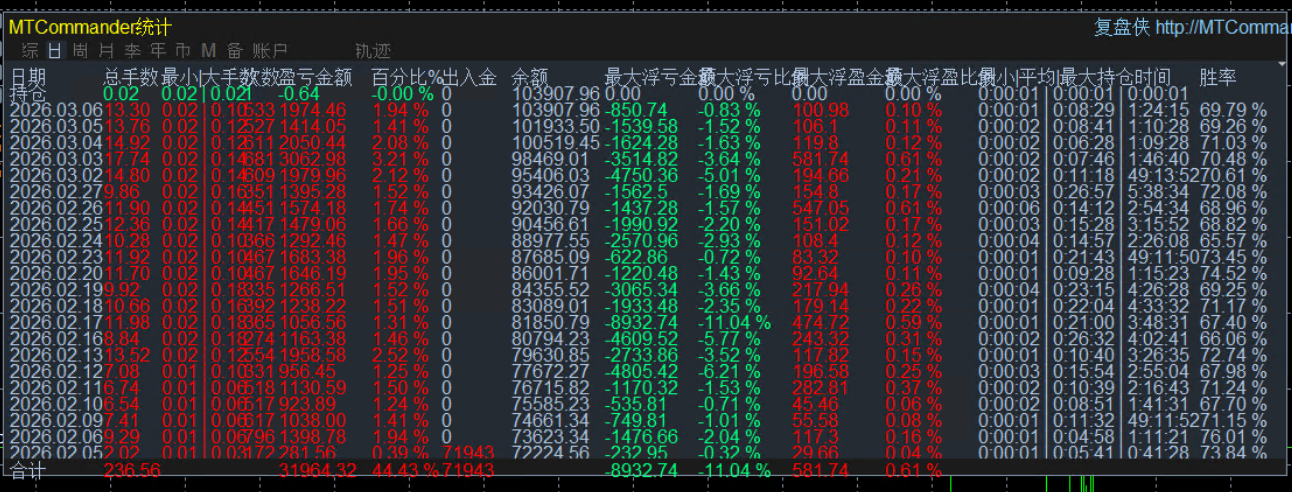Select the 2026.02.06 date row
This screenshot has height=492, width=1292.
(56, 437)
